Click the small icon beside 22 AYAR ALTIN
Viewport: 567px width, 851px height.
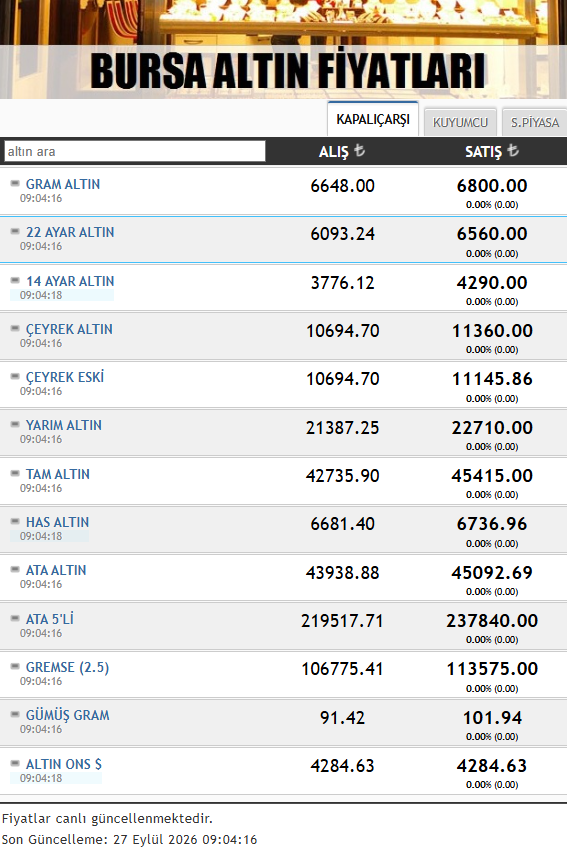15,231
